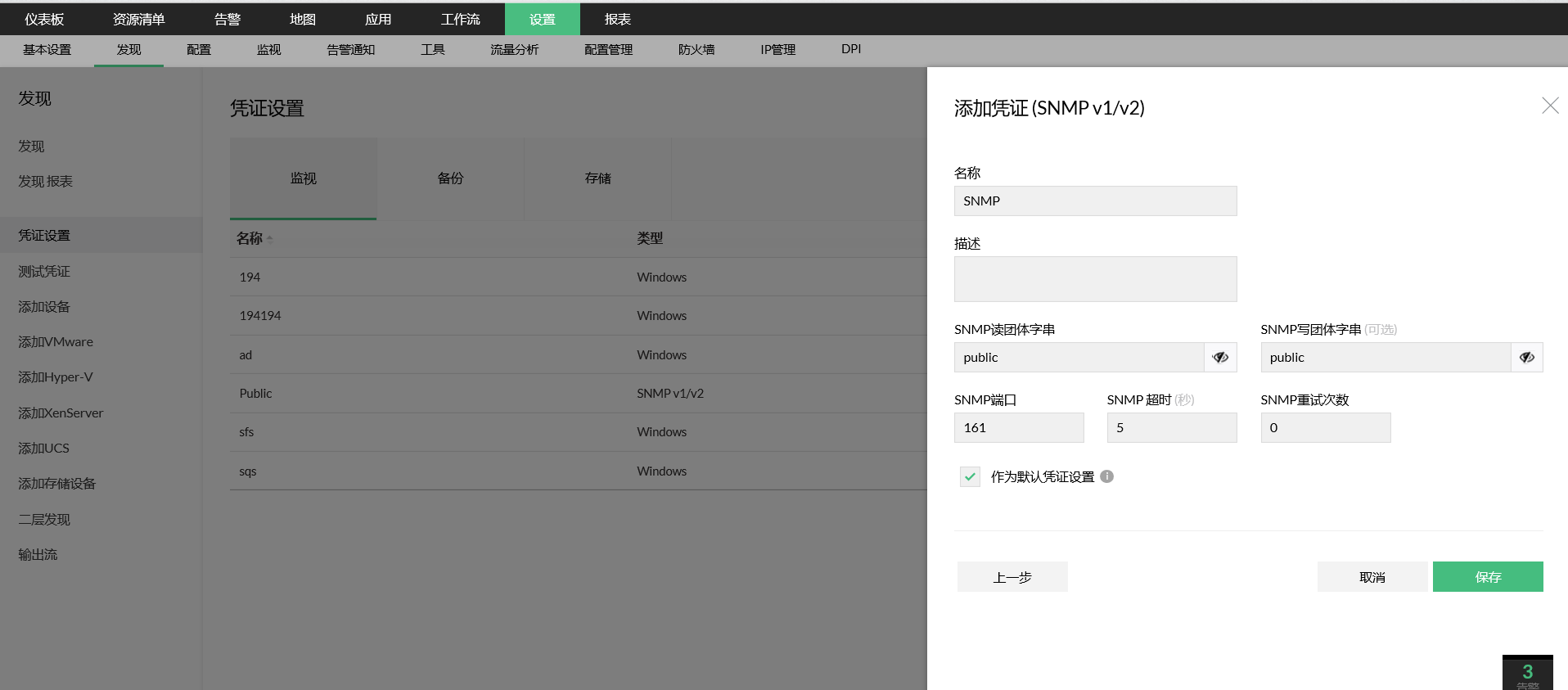Switch to the IP管理 sub-tab
Screen dimensions: 1568x690
coord(777,50)
